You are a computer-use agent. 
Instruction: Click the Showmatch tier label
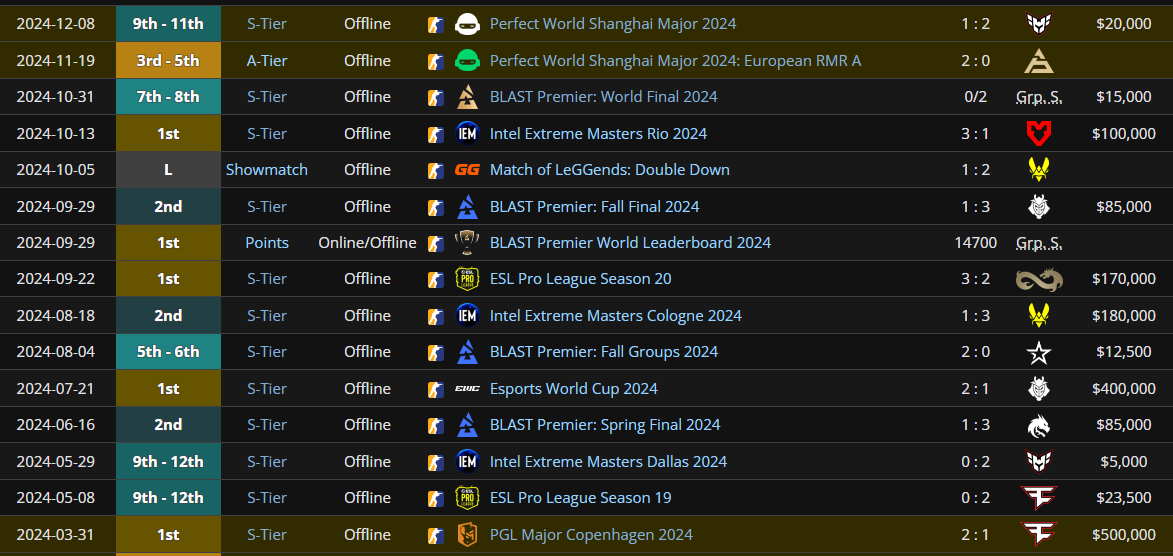[x=267, y=170]
